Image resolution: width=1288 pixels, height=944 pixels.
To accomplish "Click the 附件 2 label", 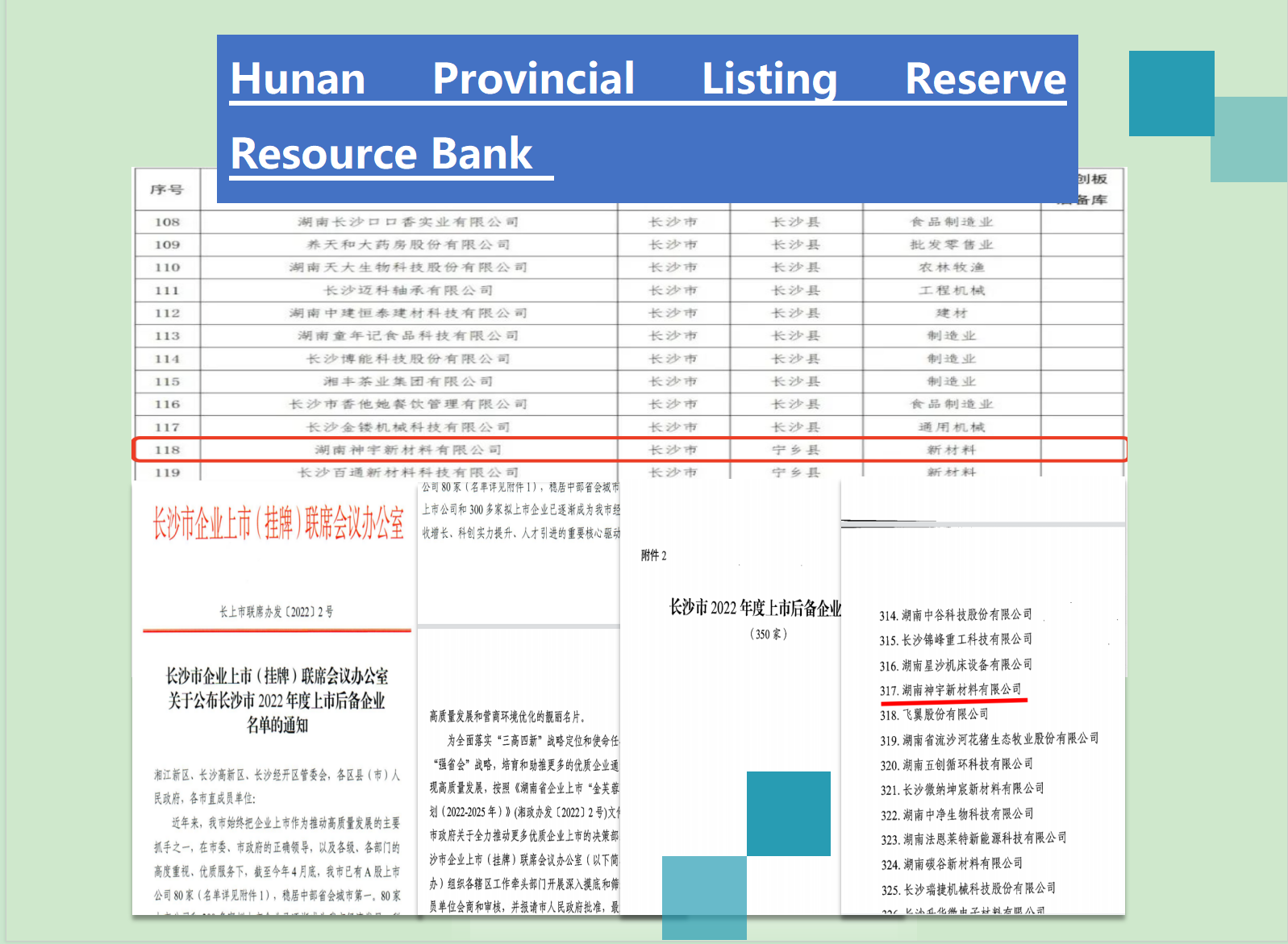I will click(653, 555).
